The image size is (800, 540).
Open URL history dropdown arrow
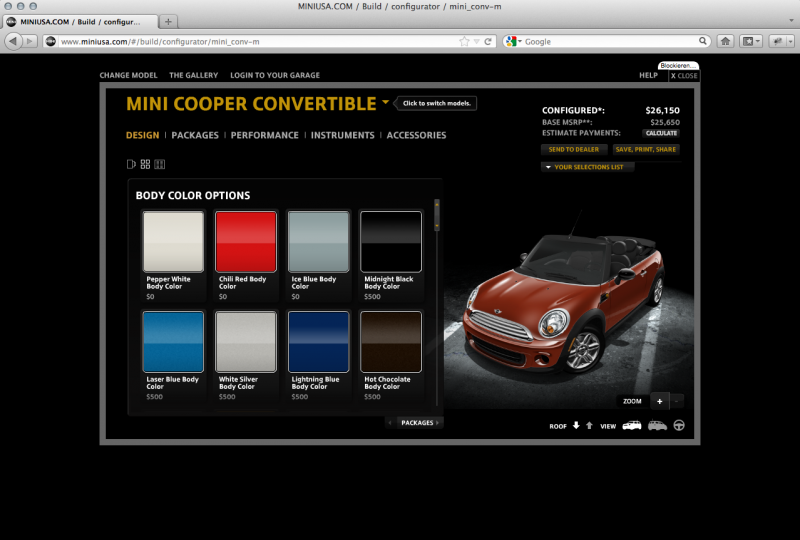tap(476, 41)
